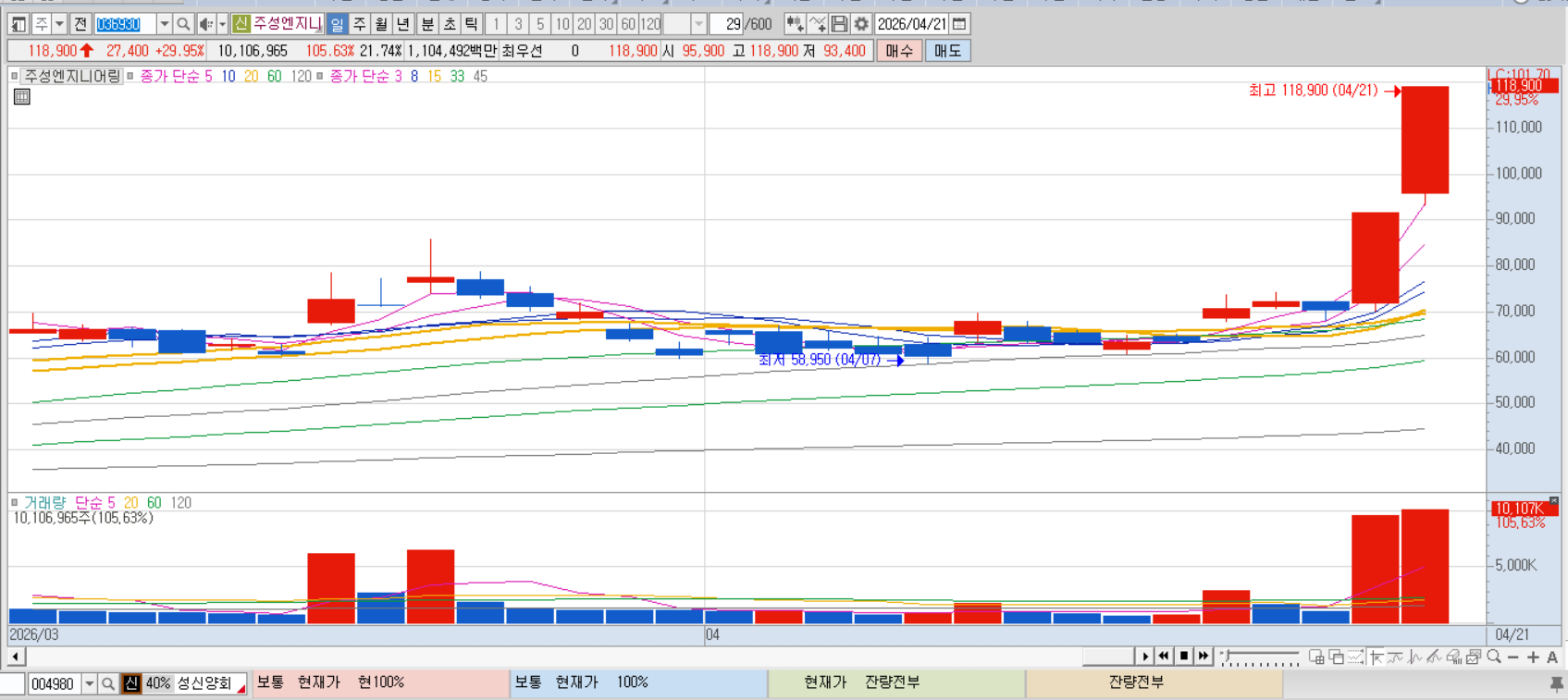Choose the 60 interval preset button

(628, 24)
